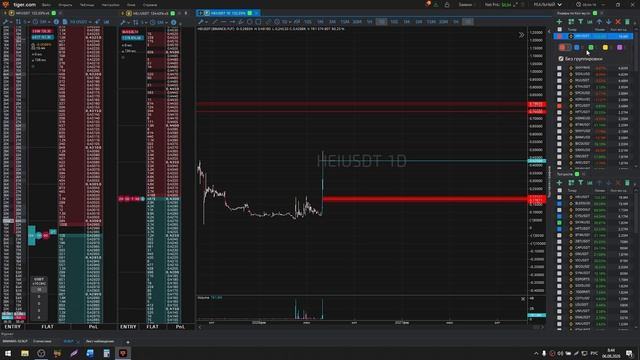
Task: Show hidden tray icons chevron
Action: pos(536,353)
